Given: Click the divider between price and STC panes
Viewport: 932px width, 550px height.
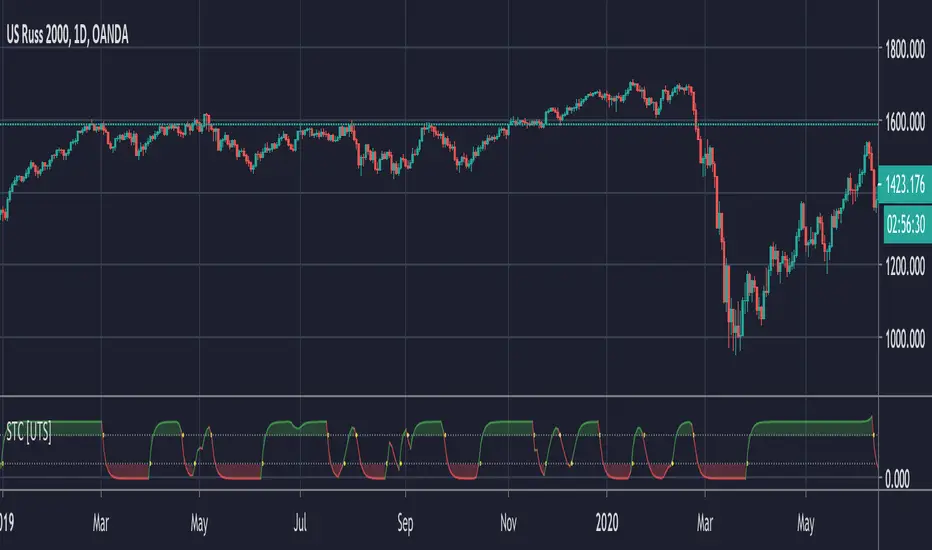Looking at the screenshot, I should [440, 397].
